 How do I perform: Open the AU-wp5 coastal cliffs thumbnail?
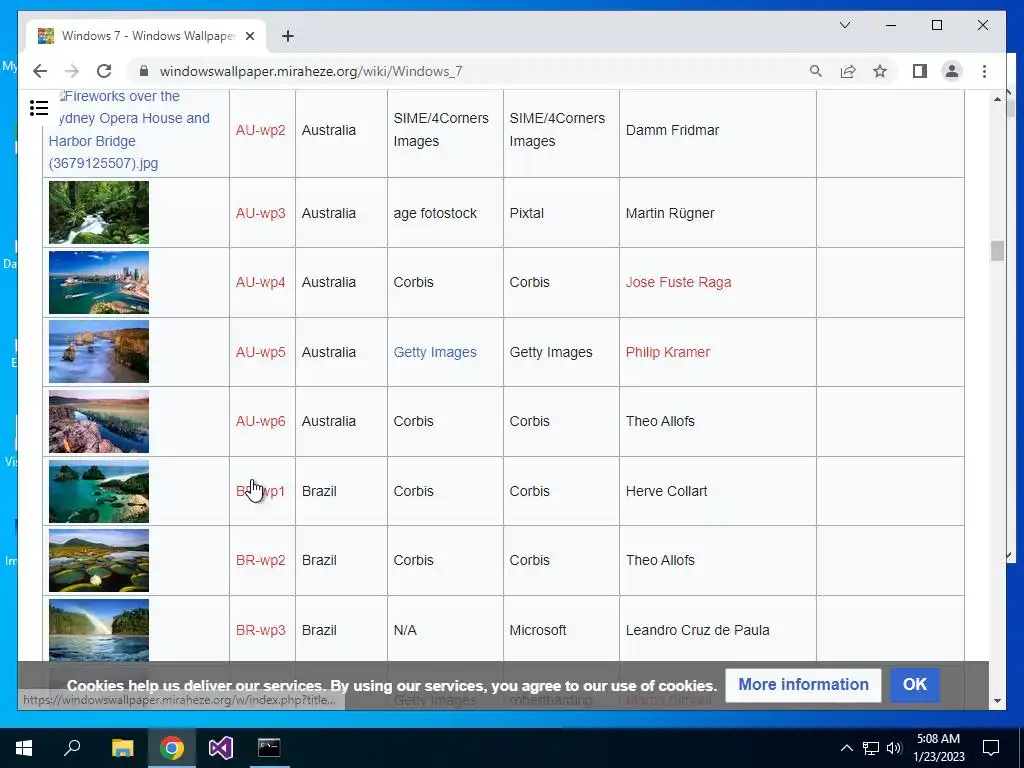point(99,352)
